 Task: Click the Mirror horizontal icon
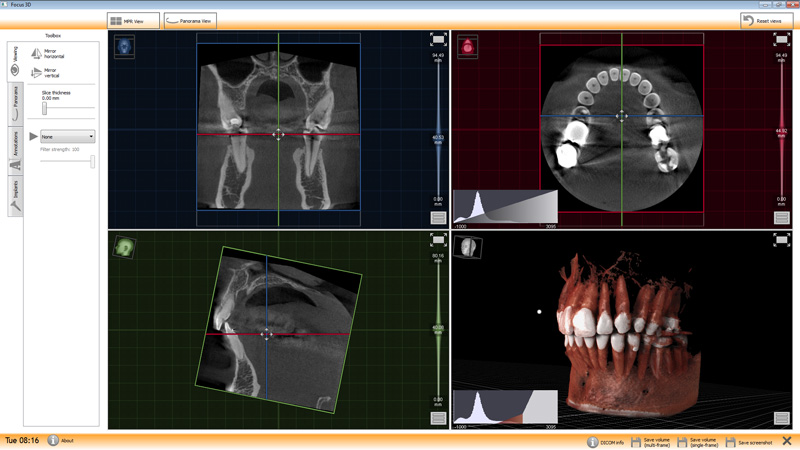(37, 53)
